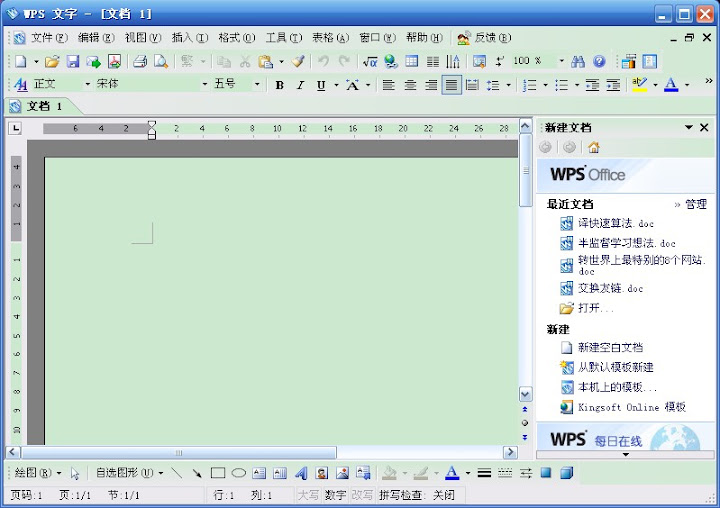Open the 编辑 menu
Screen dimensions: 720x508
click(96, 38)
